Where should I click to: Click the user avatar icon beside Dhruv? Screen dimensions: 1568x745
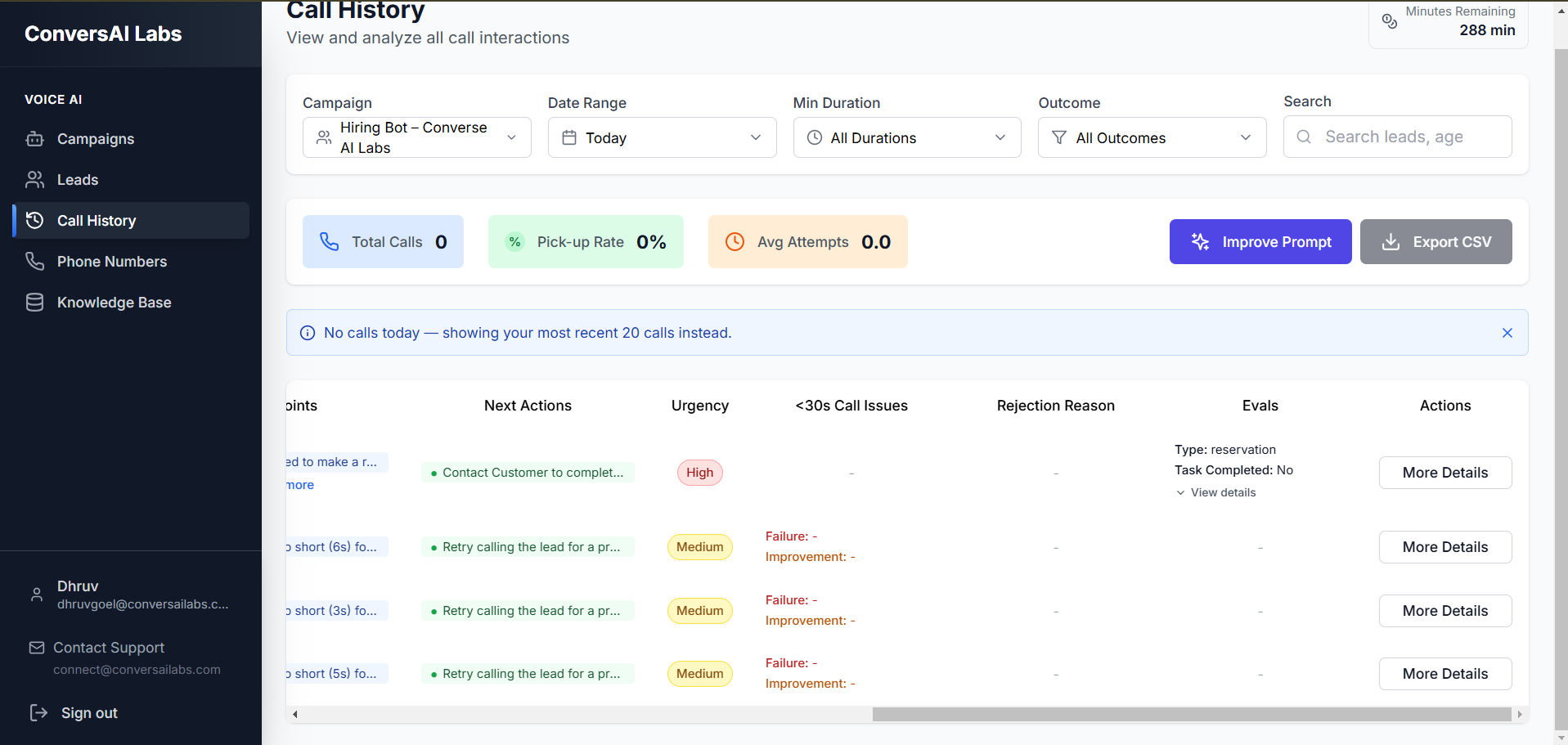[x=37, y=595]
